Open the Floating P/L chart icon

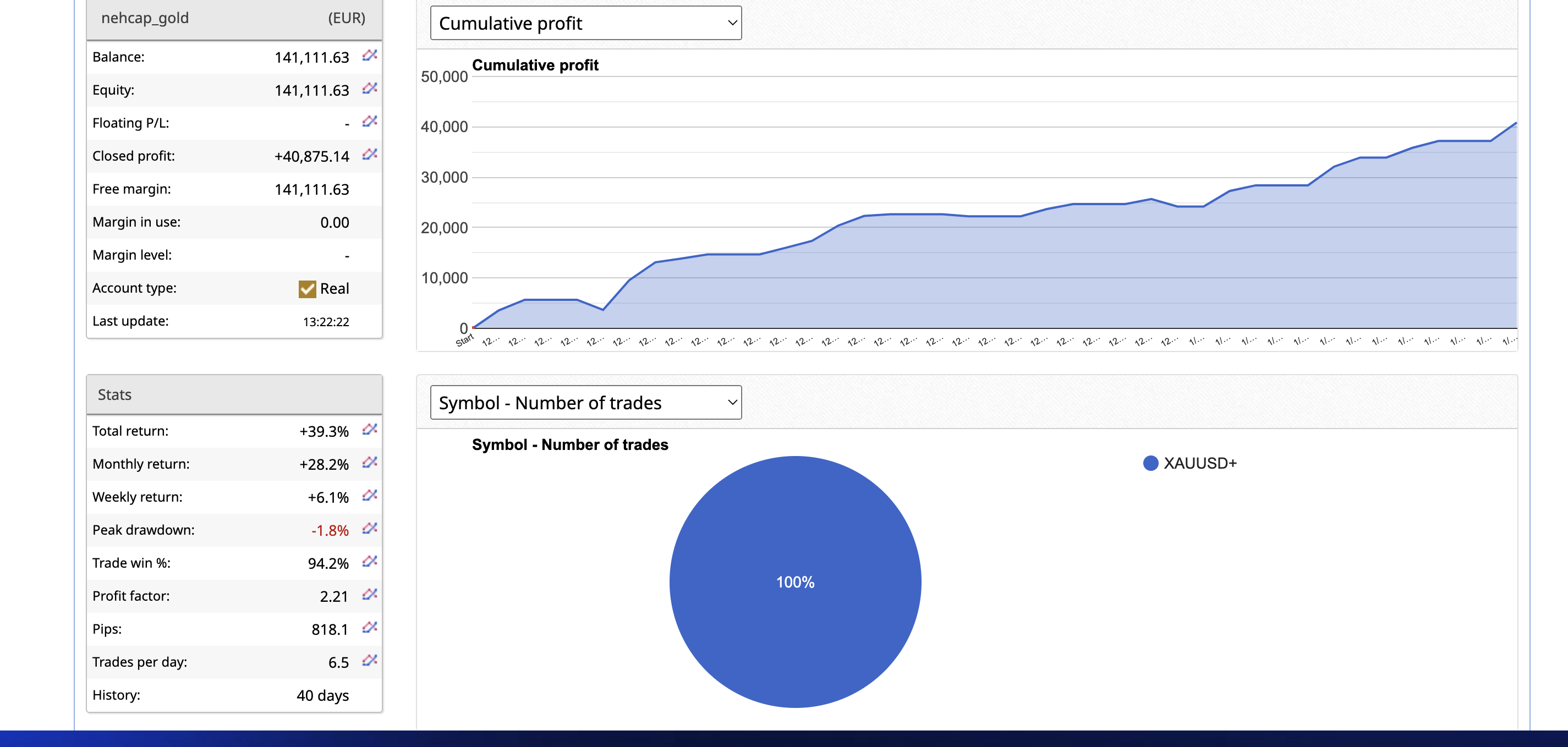coord(370,122)
